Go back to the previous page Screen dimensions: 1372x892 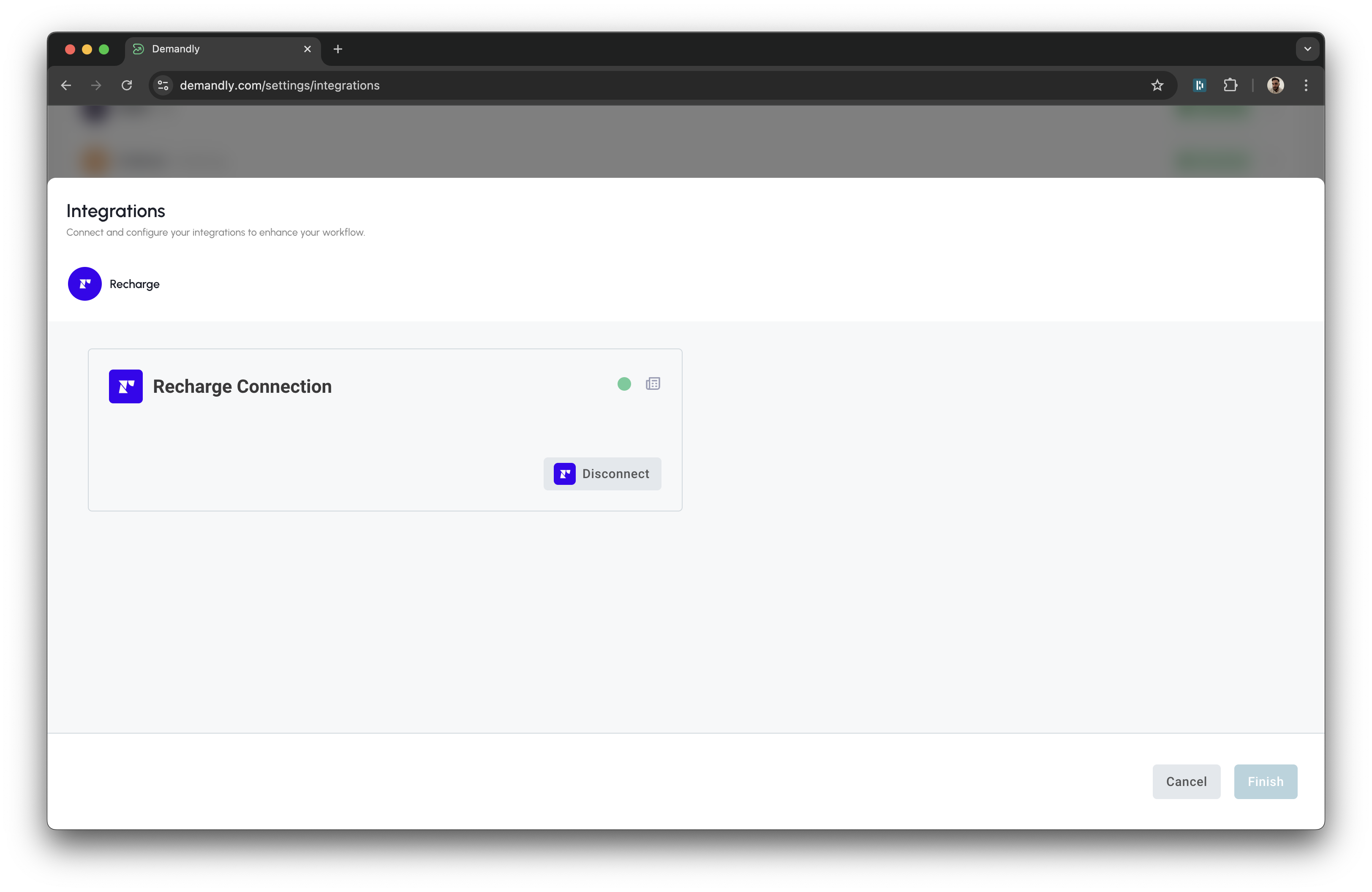[x=66, y=85]
